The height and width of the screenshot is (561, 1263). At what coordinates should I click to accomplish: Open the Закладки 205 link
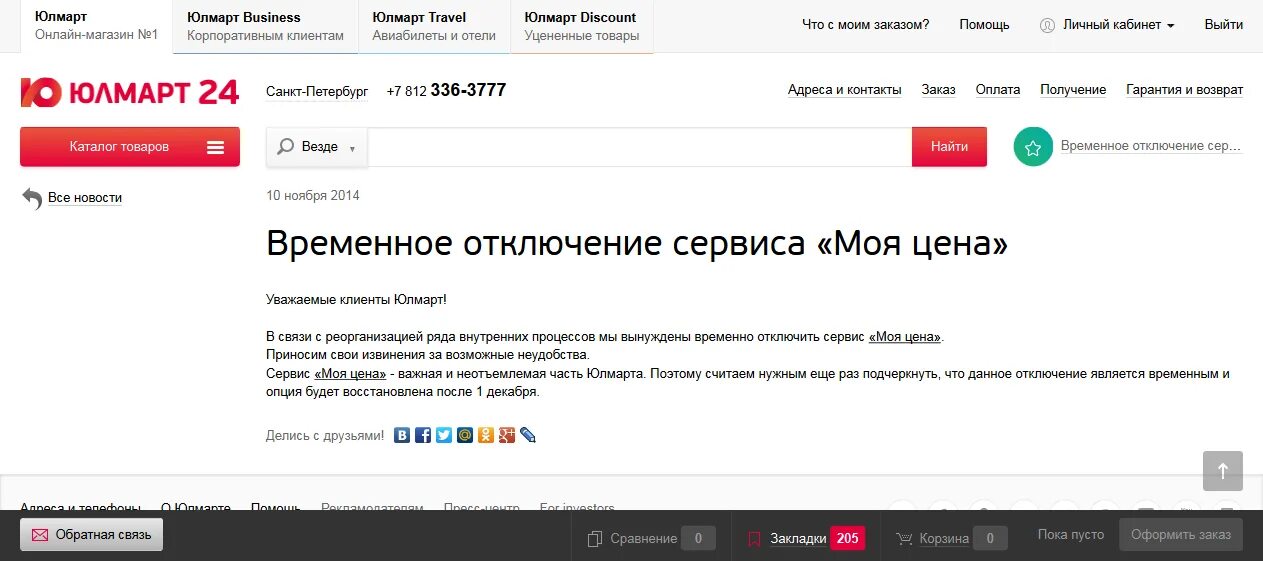click(798, 539)
